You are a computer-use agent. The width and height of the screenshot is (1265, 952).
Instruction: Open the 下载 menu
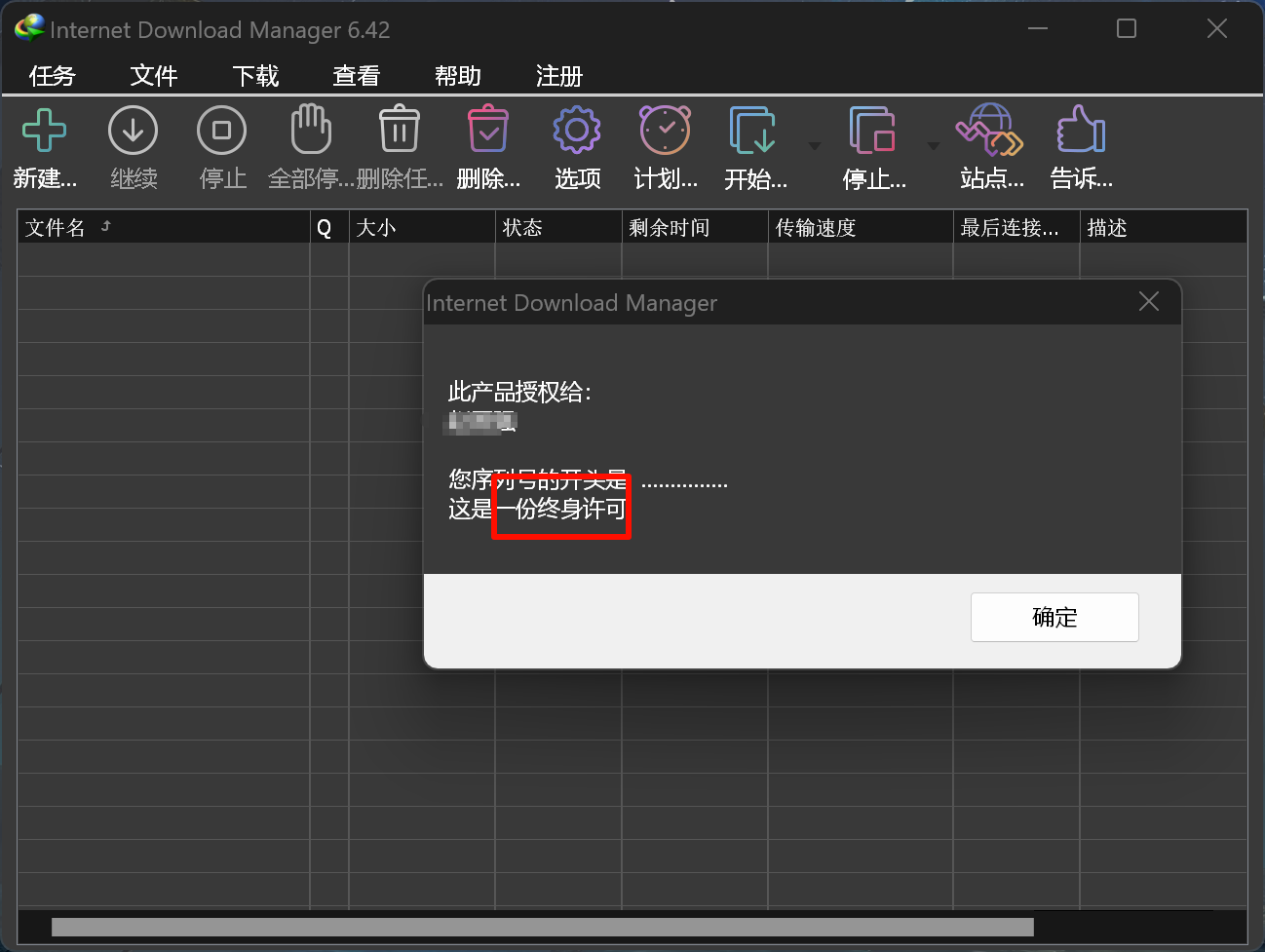255,76
